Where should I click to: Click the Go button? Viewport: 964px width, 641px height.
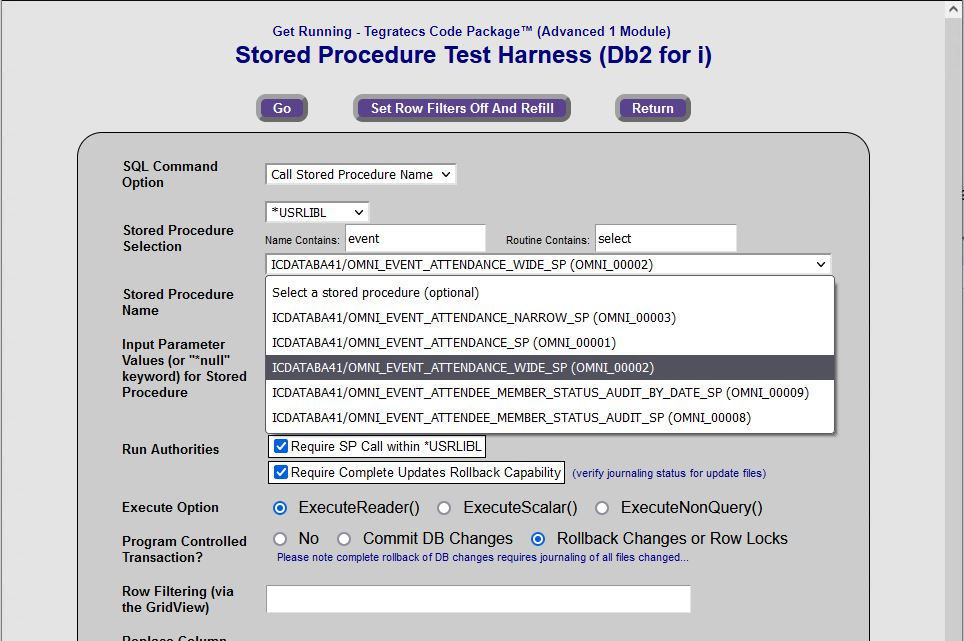coord(282,108)
